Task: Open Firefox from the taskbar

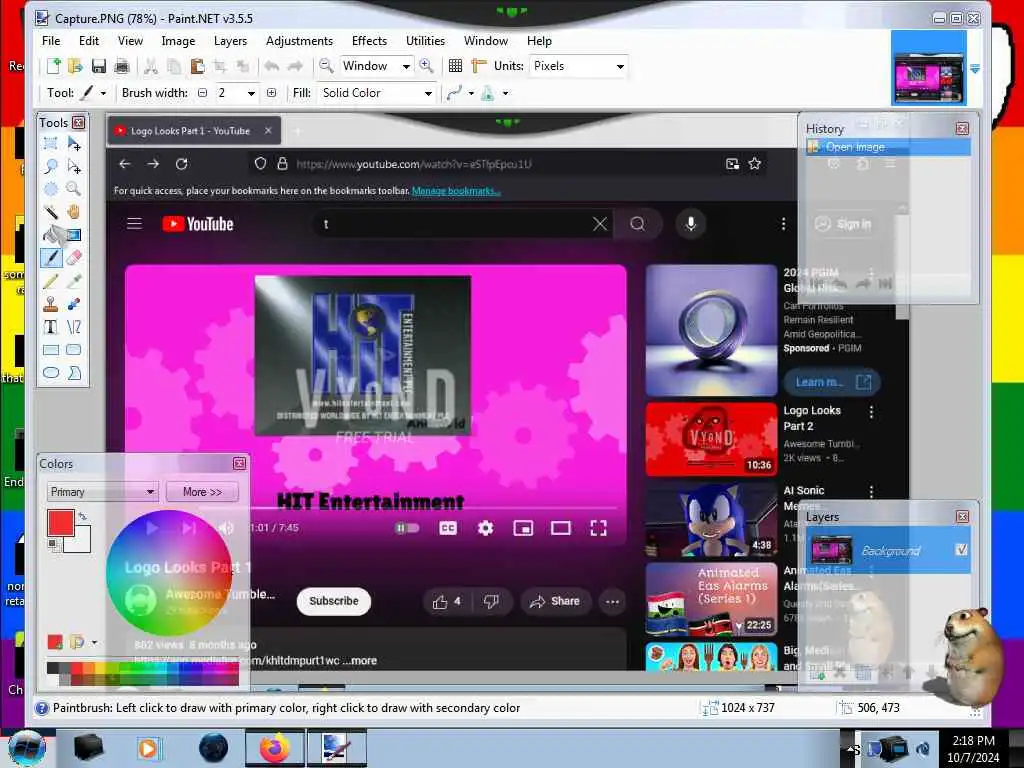Action: [x=274, y=748]
